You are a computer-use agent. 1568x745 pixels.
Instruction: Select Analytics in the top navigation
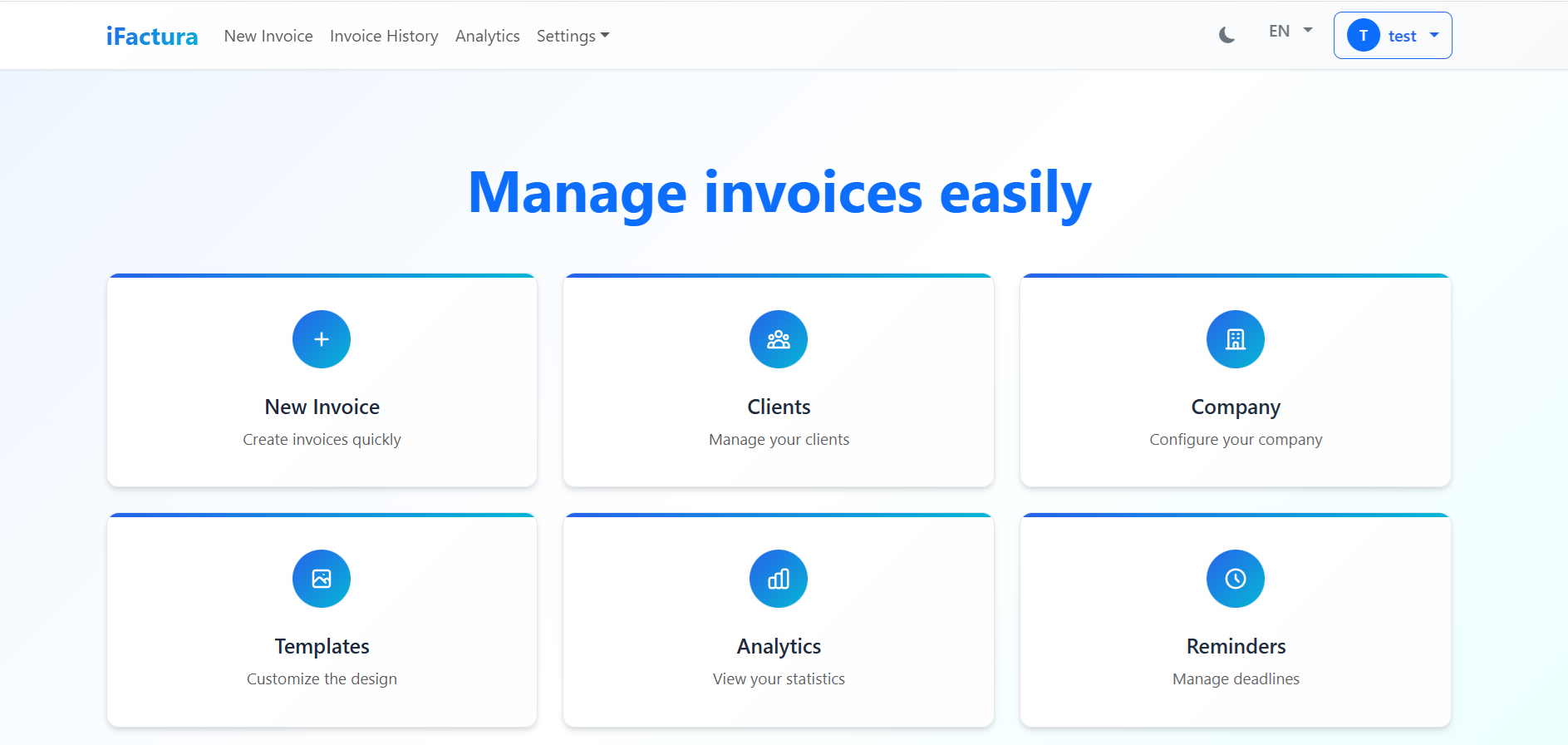487,36
